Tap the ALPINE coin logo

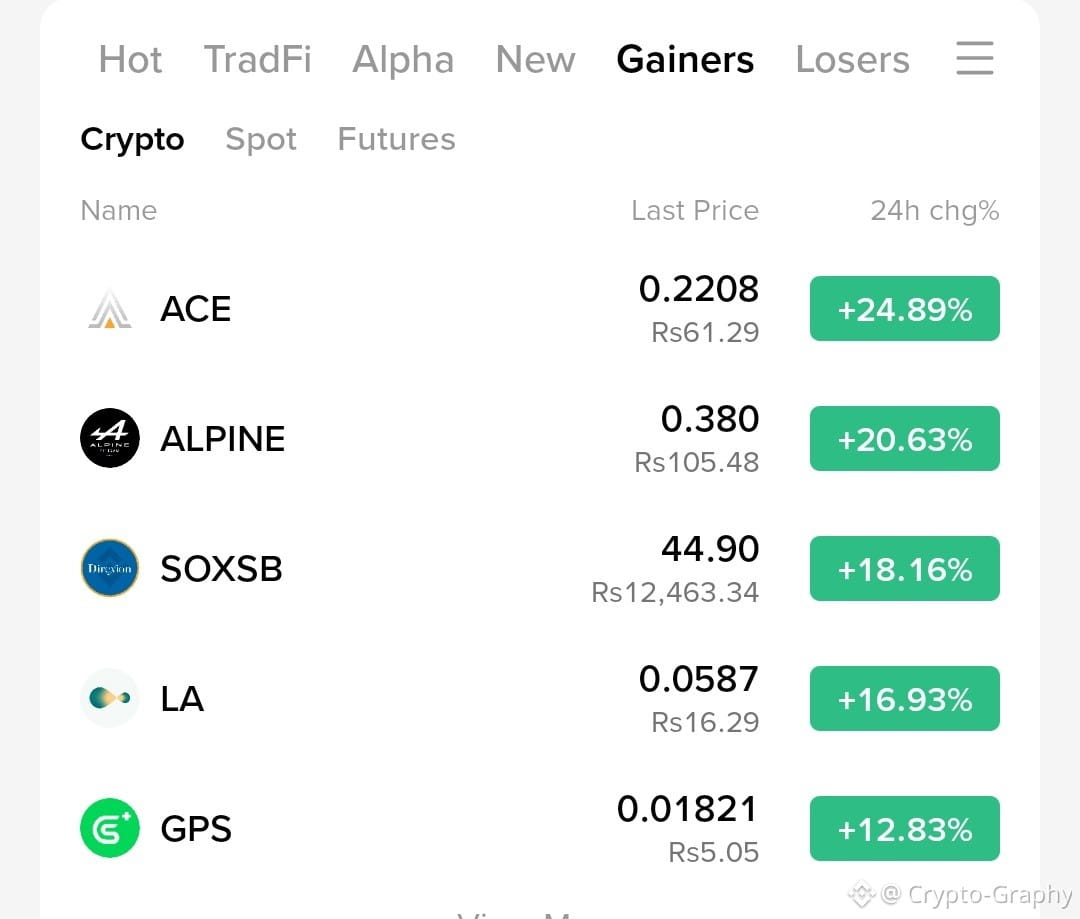[110, 438]
